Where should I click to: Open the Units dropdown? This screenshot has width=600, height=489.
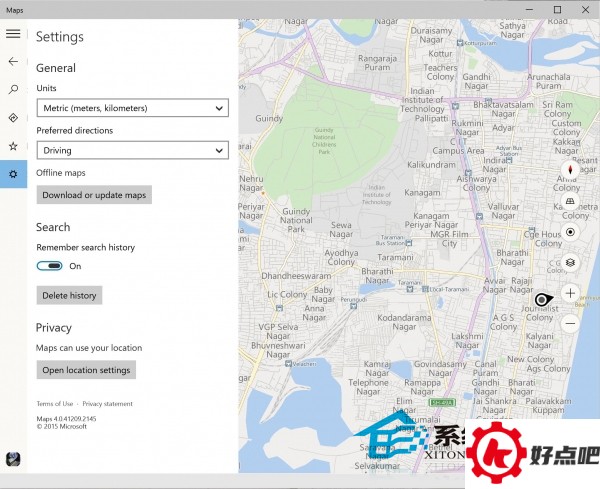(x=133, y=108)
